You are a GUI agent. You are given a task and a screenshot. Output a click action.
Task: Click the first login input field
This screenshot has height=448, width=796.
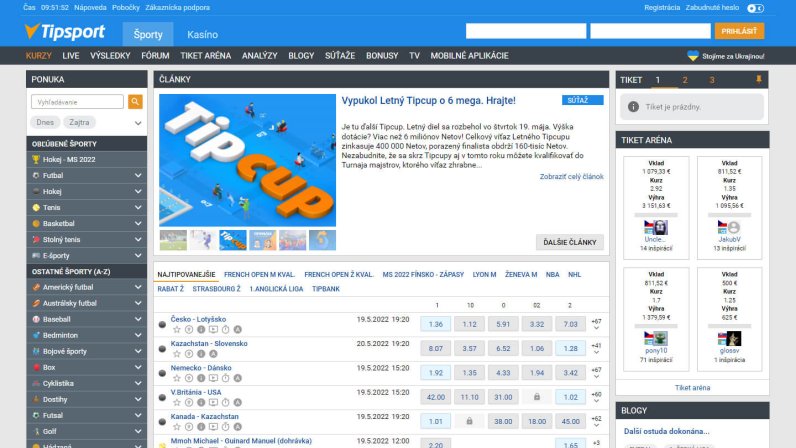click(x=526, y=31)
